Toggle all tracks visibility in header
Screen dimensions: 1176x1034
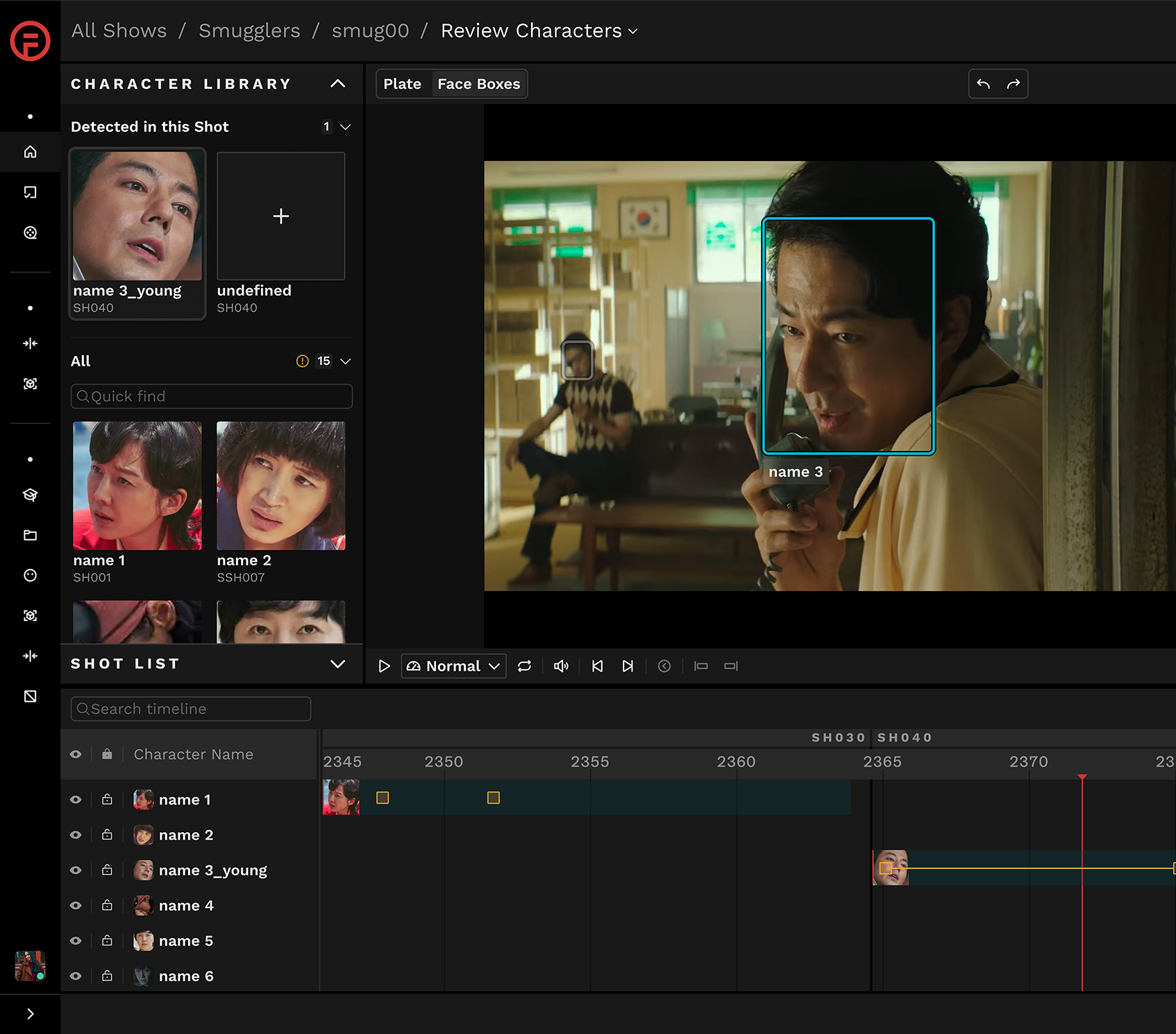click(x=76, y=754)
